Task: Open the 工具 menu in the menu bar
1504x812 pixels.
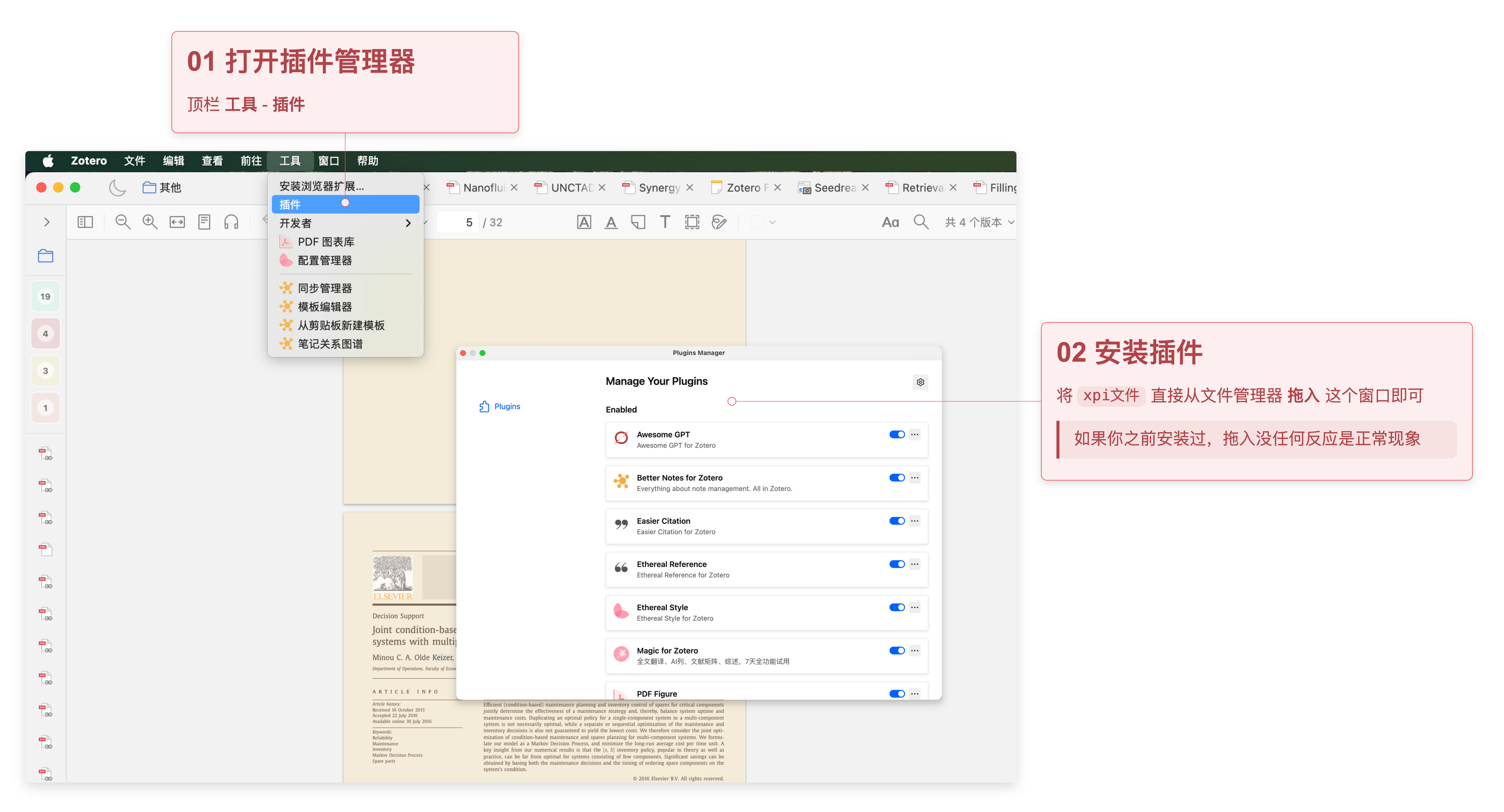Action: tap(290, 161)
